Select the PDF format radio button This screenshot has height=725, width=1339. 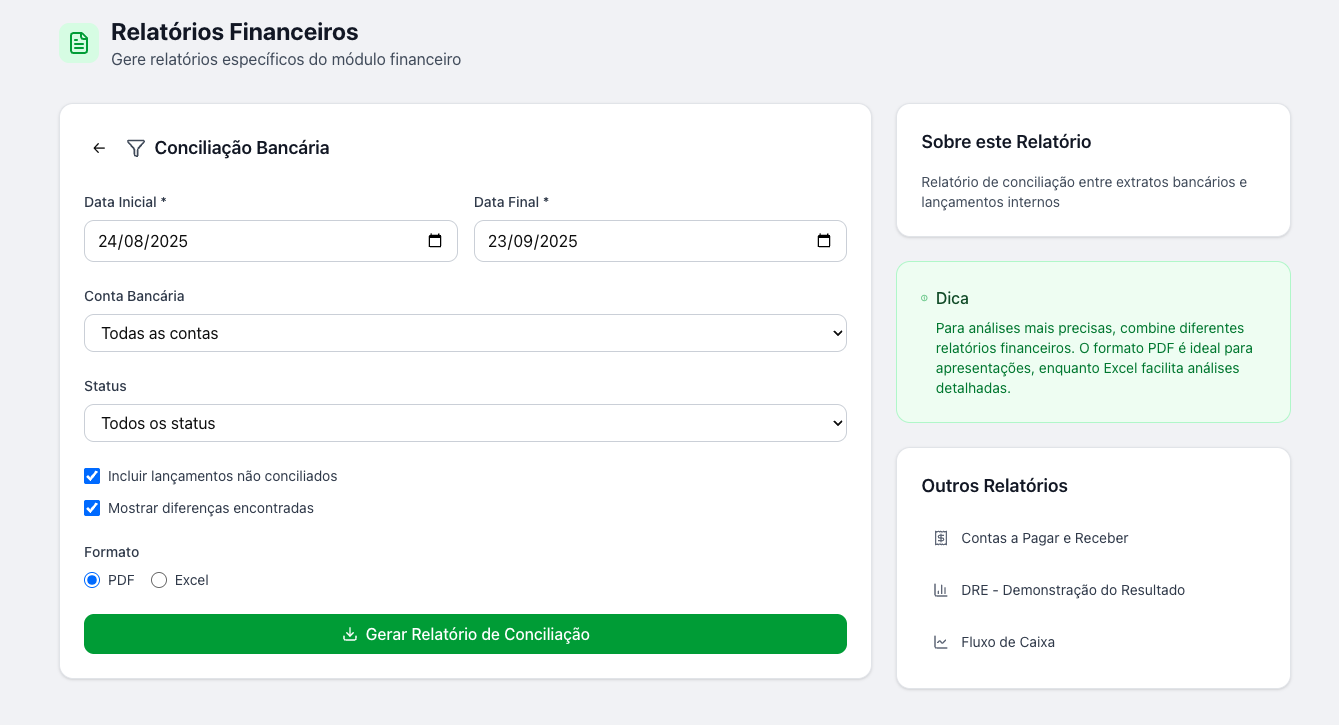point(92,580)
